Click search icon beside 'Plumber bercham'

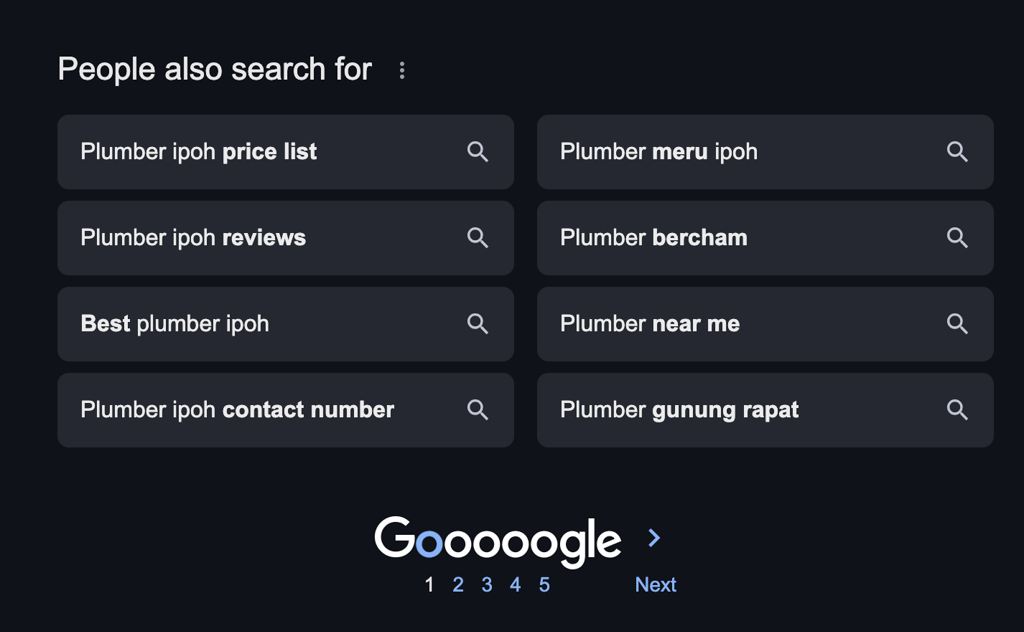tap(957, 238)
